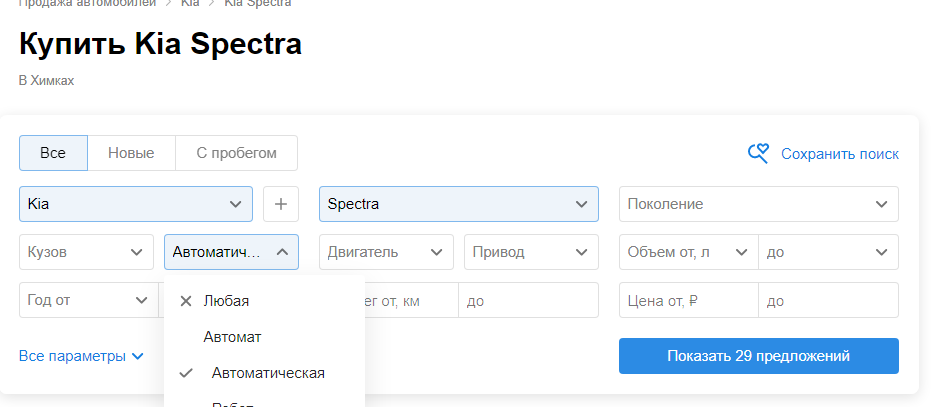Open Kia breadcrumb link
Image resolution: width=931 pixels, height=407 pixels.
coord(190,3)
